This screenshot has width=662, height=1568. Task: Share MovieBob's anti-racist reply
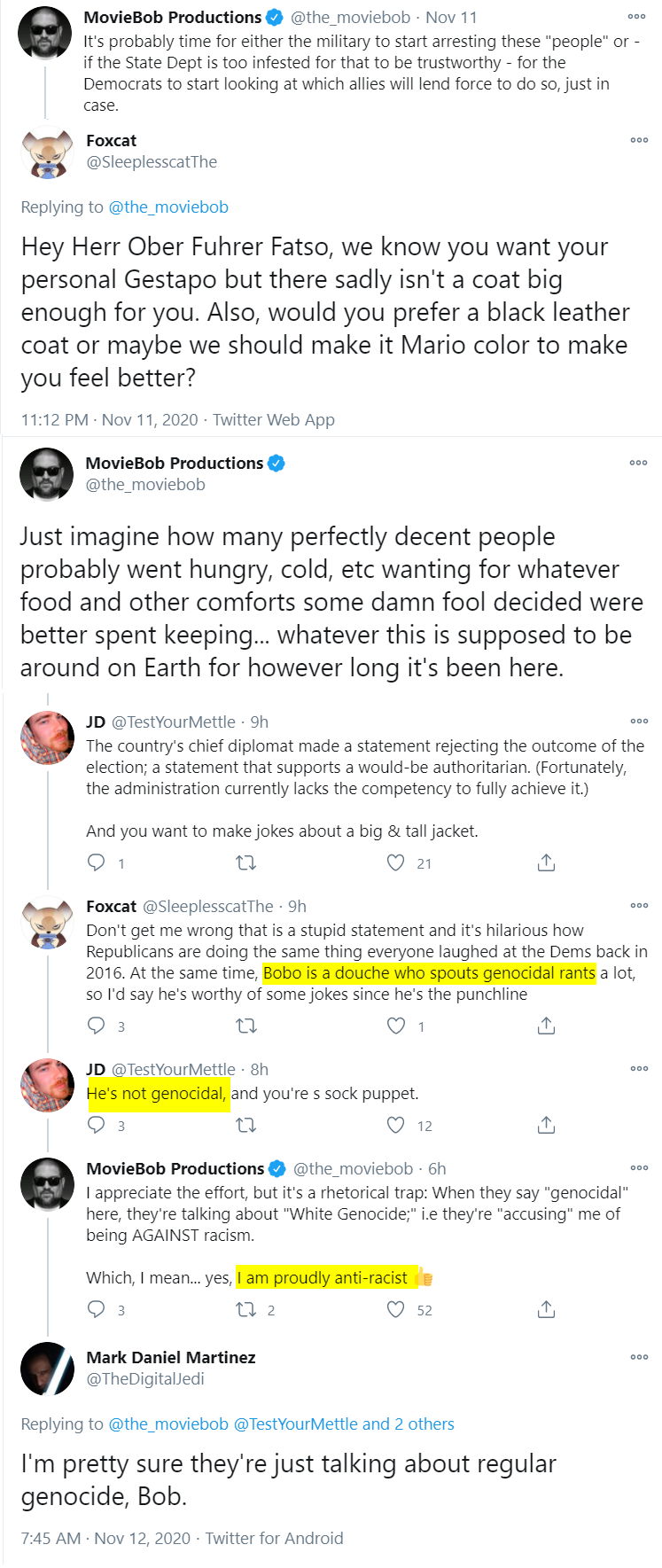547,1309
